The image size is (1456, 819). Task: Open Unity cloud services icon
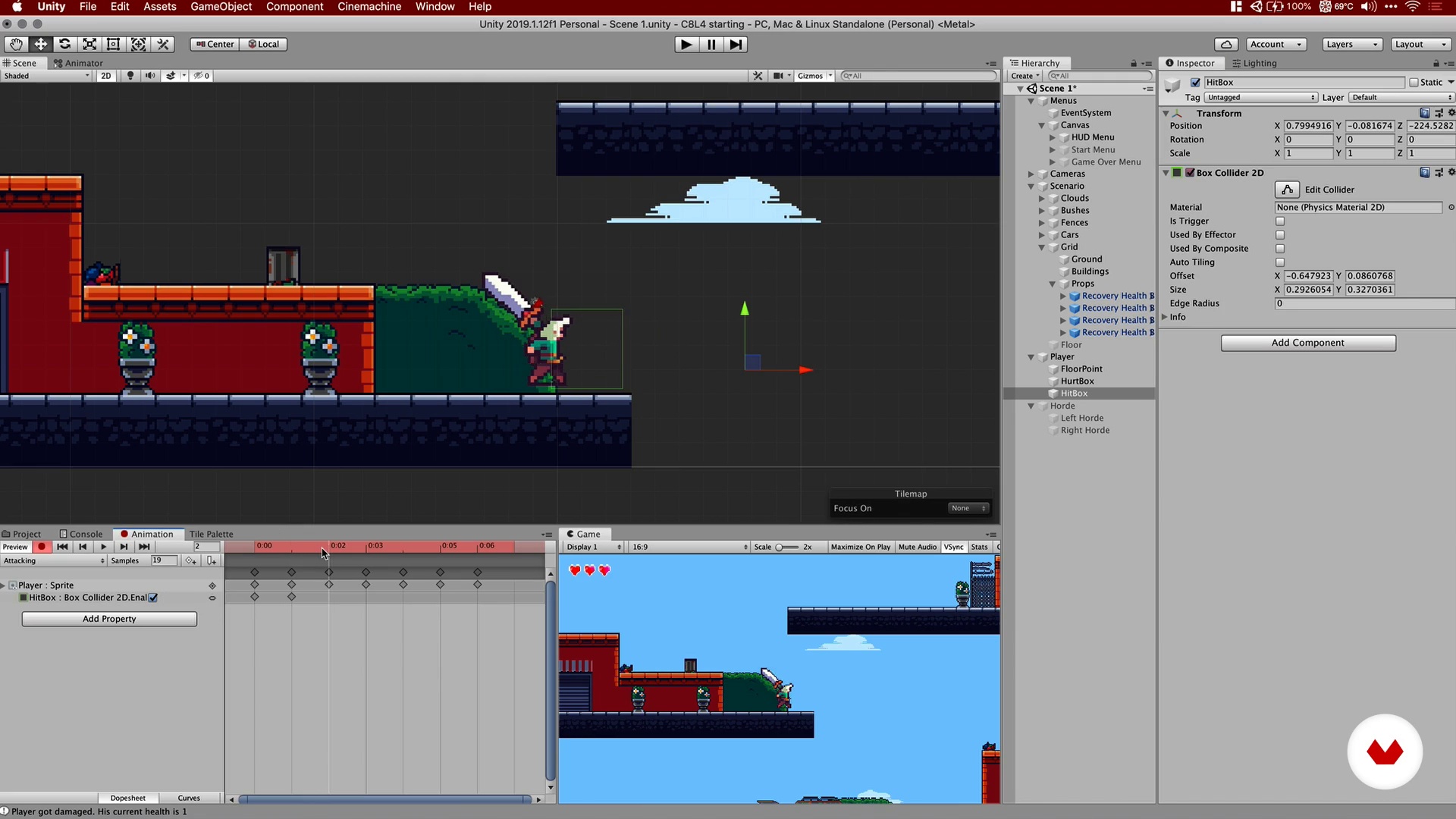pyautogui.click(x=1226, y=44)
